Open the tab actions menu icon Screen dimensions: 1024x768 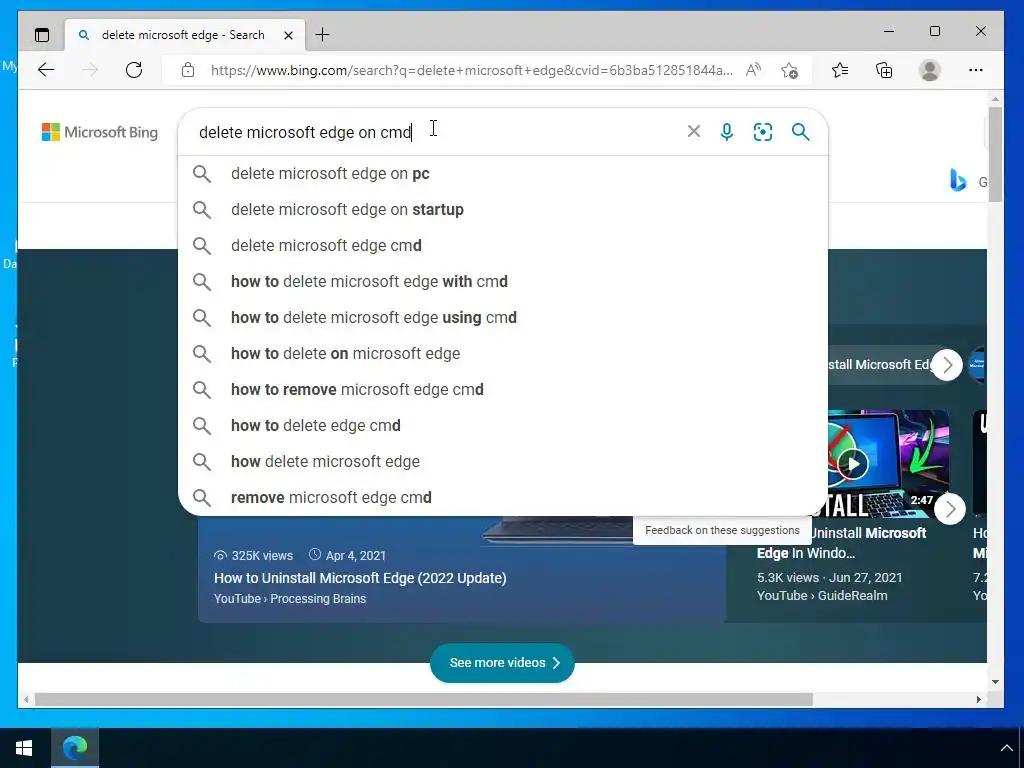click(42, 35)
